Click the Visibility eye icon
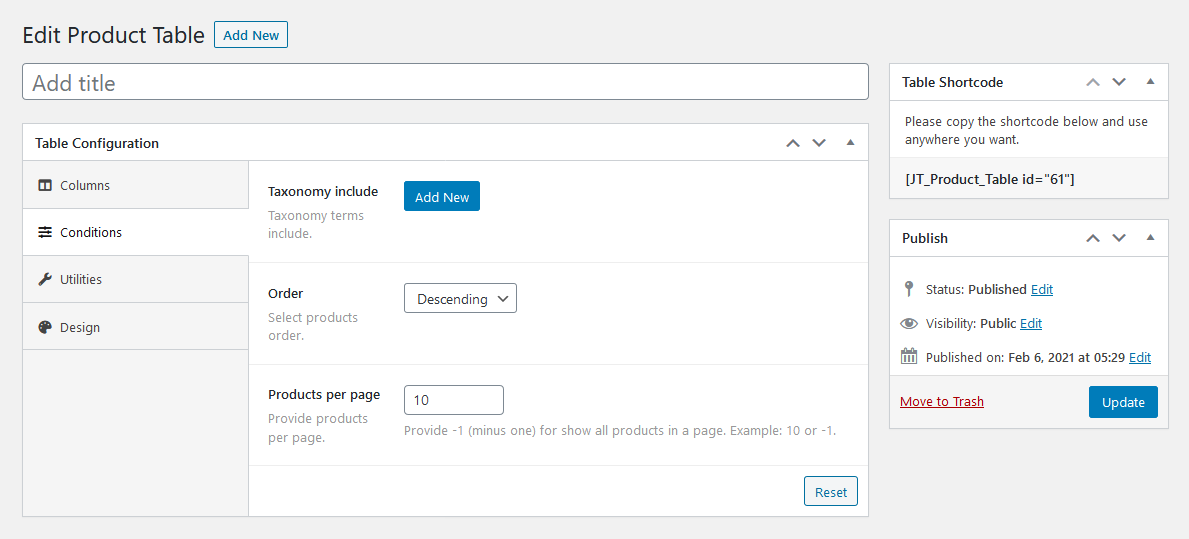 [908, 323]
